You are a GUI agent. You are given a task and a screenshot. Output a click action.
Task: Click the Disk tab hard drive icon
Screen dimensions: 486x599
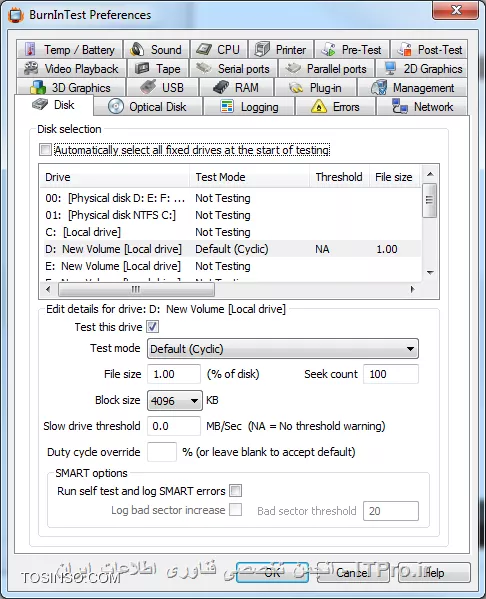40,104
